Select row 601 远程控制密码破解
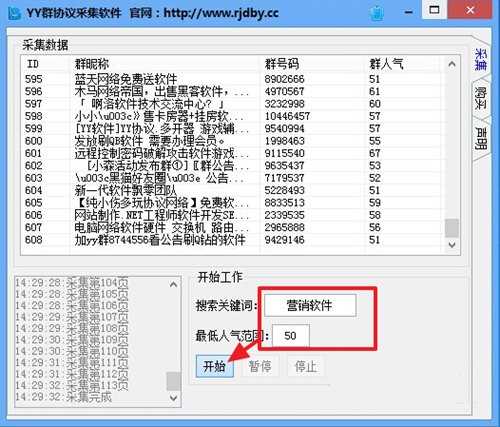The height and width of the screenshot is (427, 500). [232, 153]
